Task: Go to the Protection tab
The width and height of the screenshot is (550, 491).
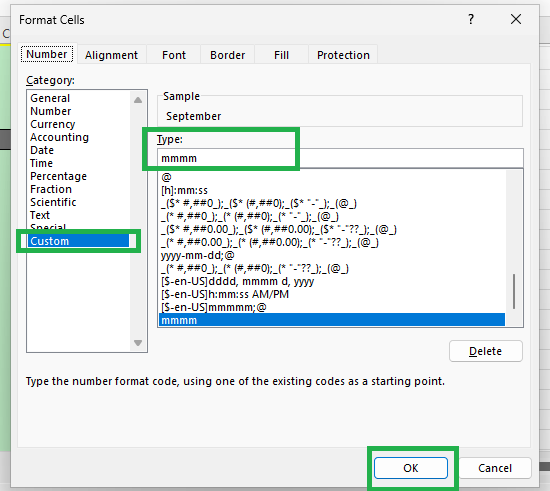Action: tap(343, 55)
